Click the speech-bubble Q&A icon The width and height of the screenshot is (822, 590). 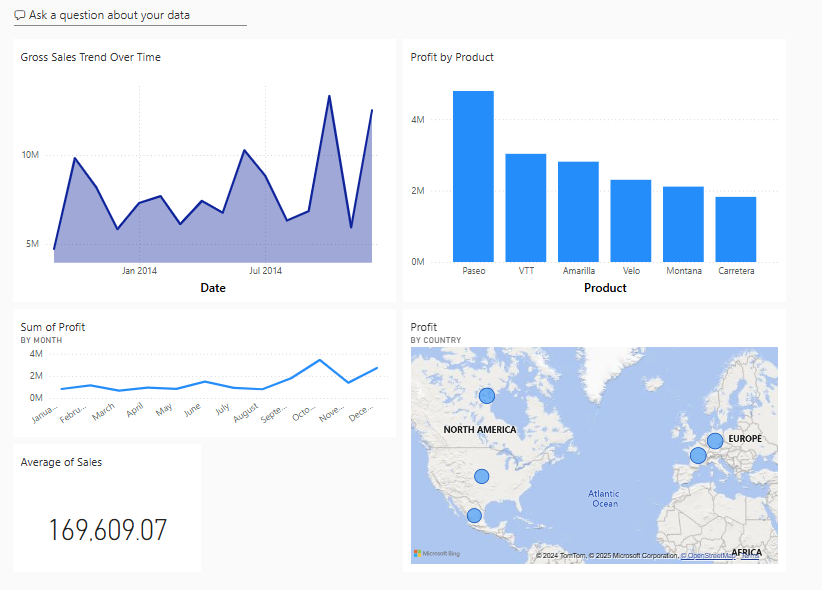pos(18,14)
